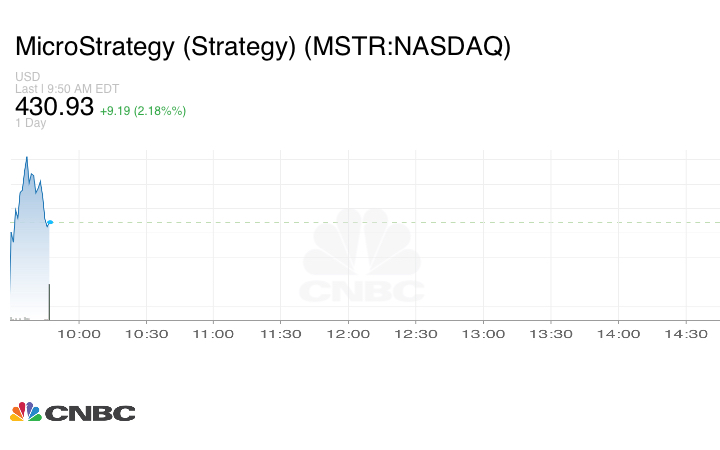
Task: Click the MicroStrategy (MSTR:NASDAQ) title
Action: (x=263, y=48)
